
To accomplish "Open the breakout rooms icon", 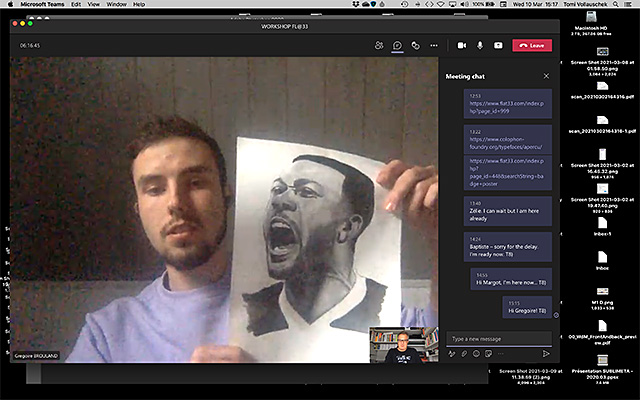I will pos(416,45).
